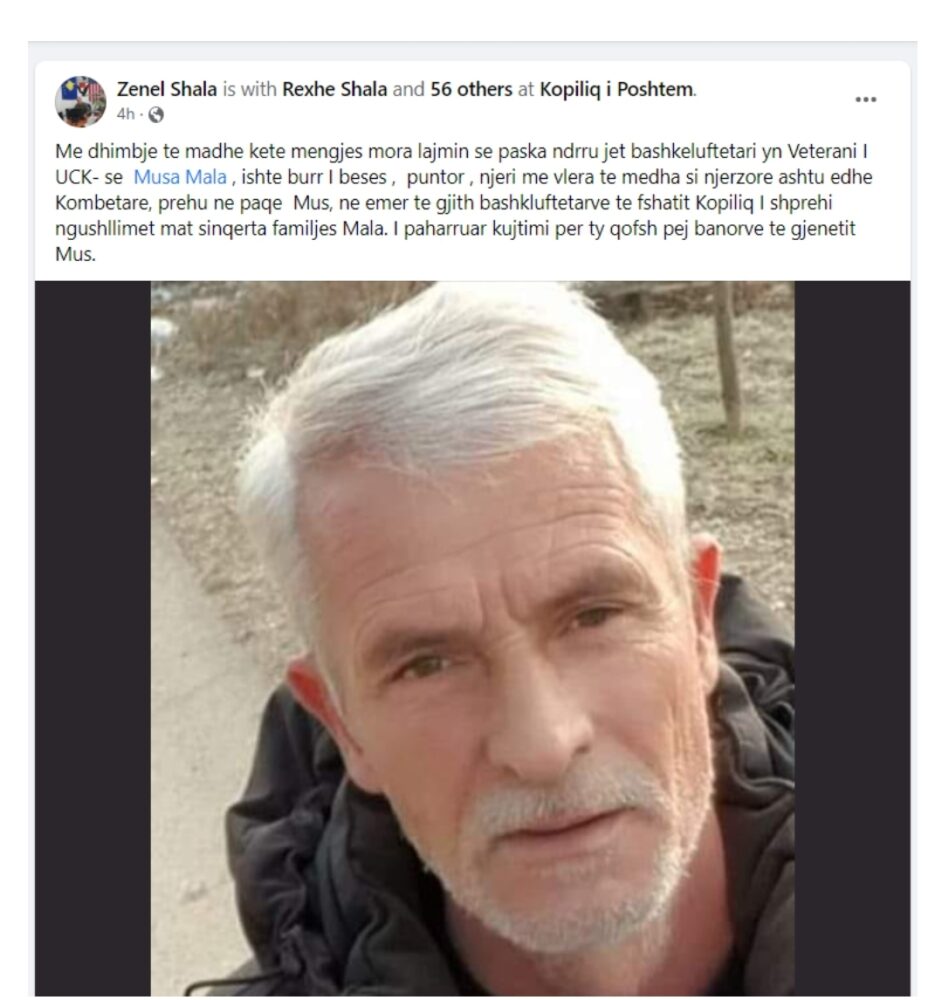Open the post via the 4h timestamp
The width and height of the screenshot is (942, 1000).
pos(125,114)
